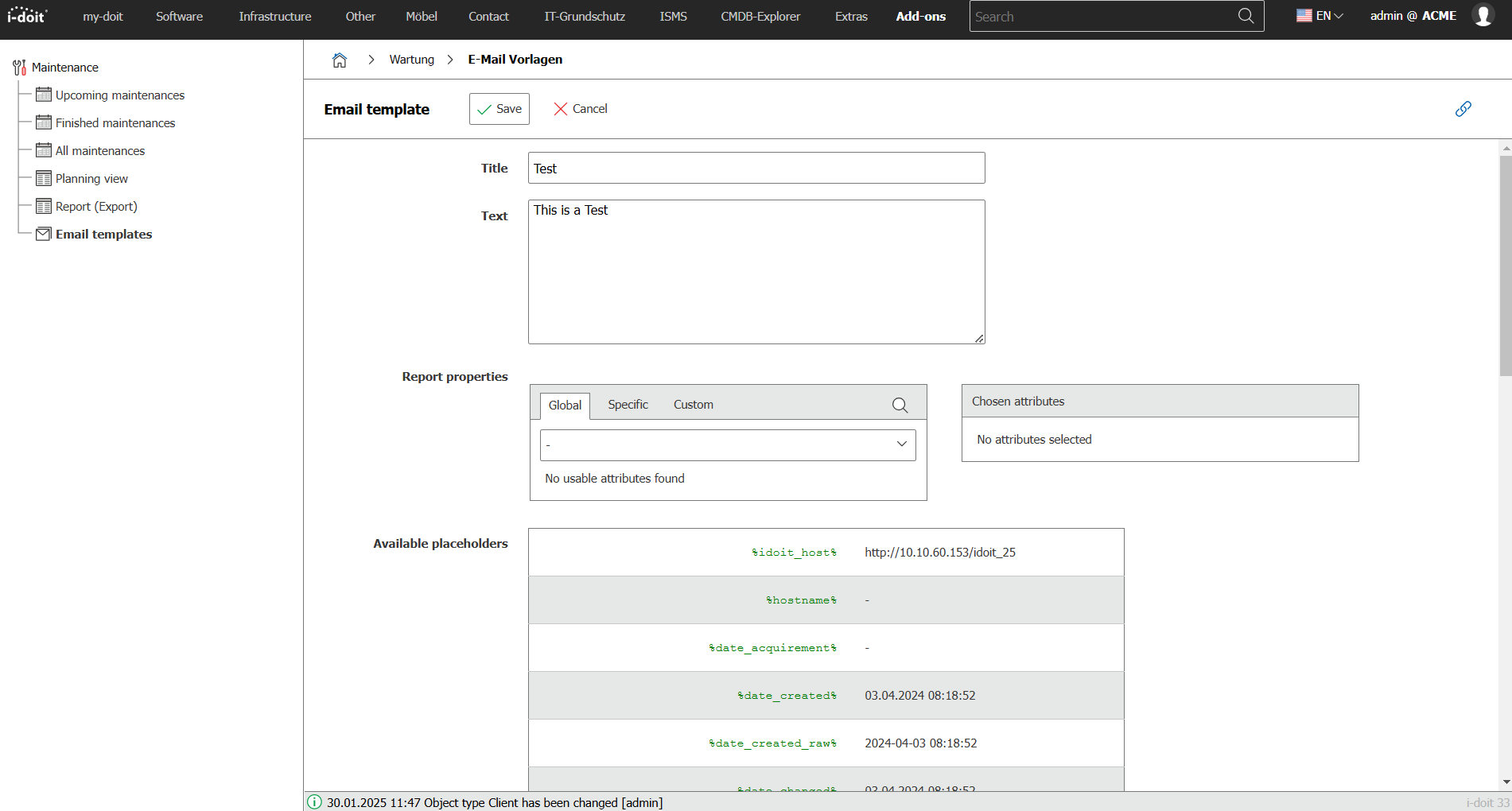
Task: Open the CMDB-Explorer menu
Action: click(760, 16)
